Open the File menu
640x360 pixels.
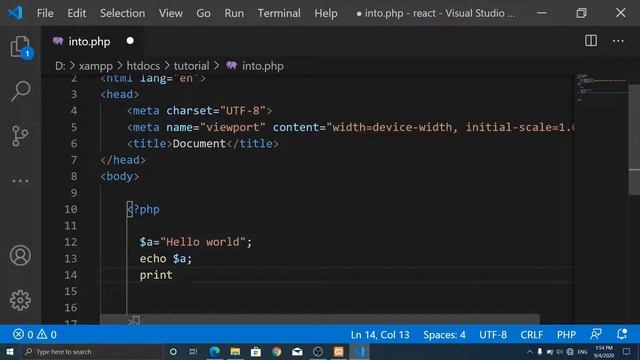click(45, 13)
